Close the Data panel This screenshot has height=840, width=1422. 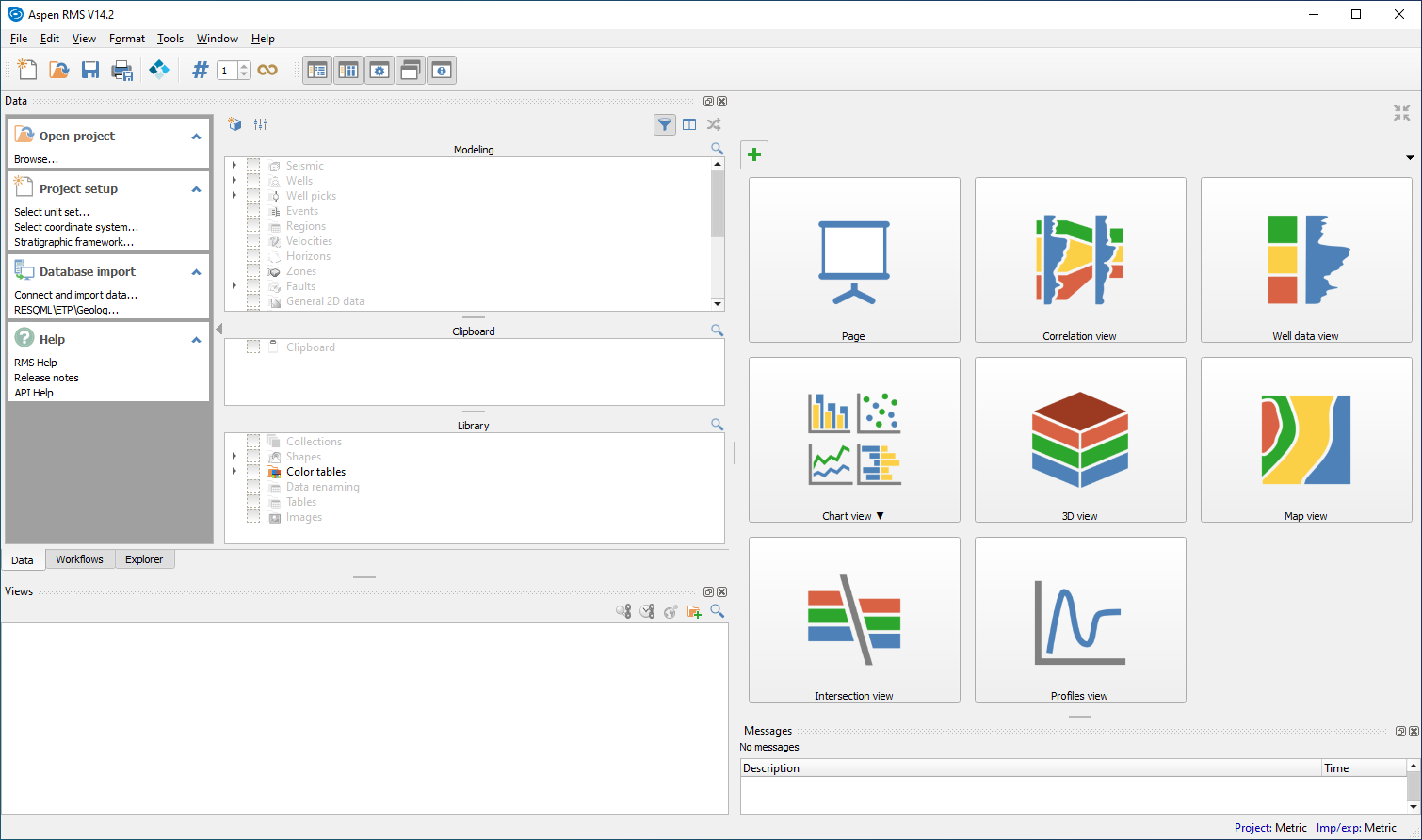click(x=722, y=101)
